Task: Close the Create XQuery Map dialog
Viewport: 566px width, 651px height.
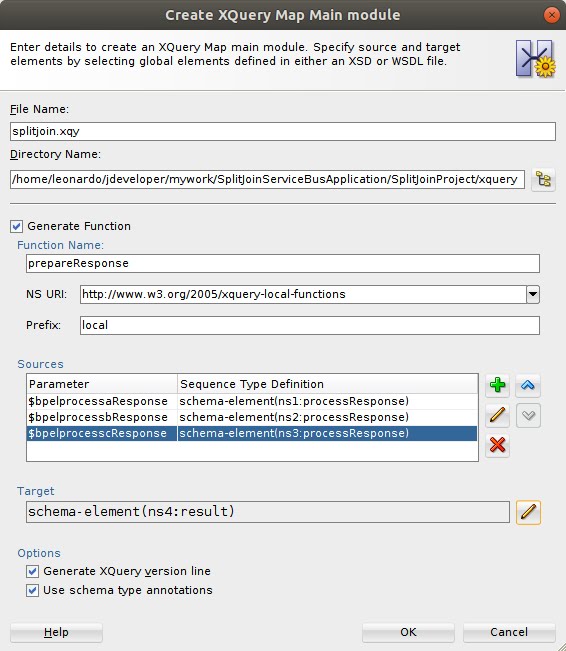Action: click(x=551, y=15)
